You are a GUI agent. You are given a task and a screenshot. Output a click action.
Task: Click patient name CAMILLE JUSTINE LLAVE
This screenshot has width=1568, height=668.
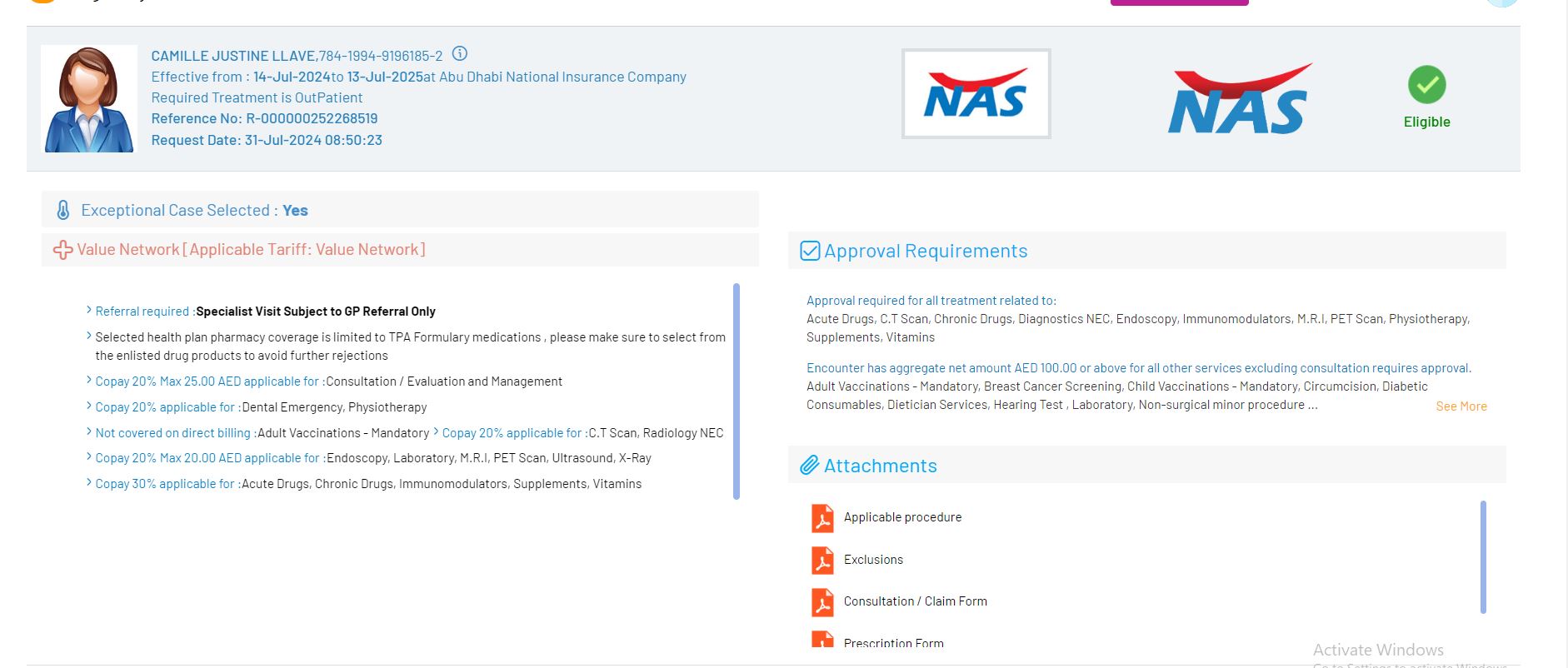232,56
